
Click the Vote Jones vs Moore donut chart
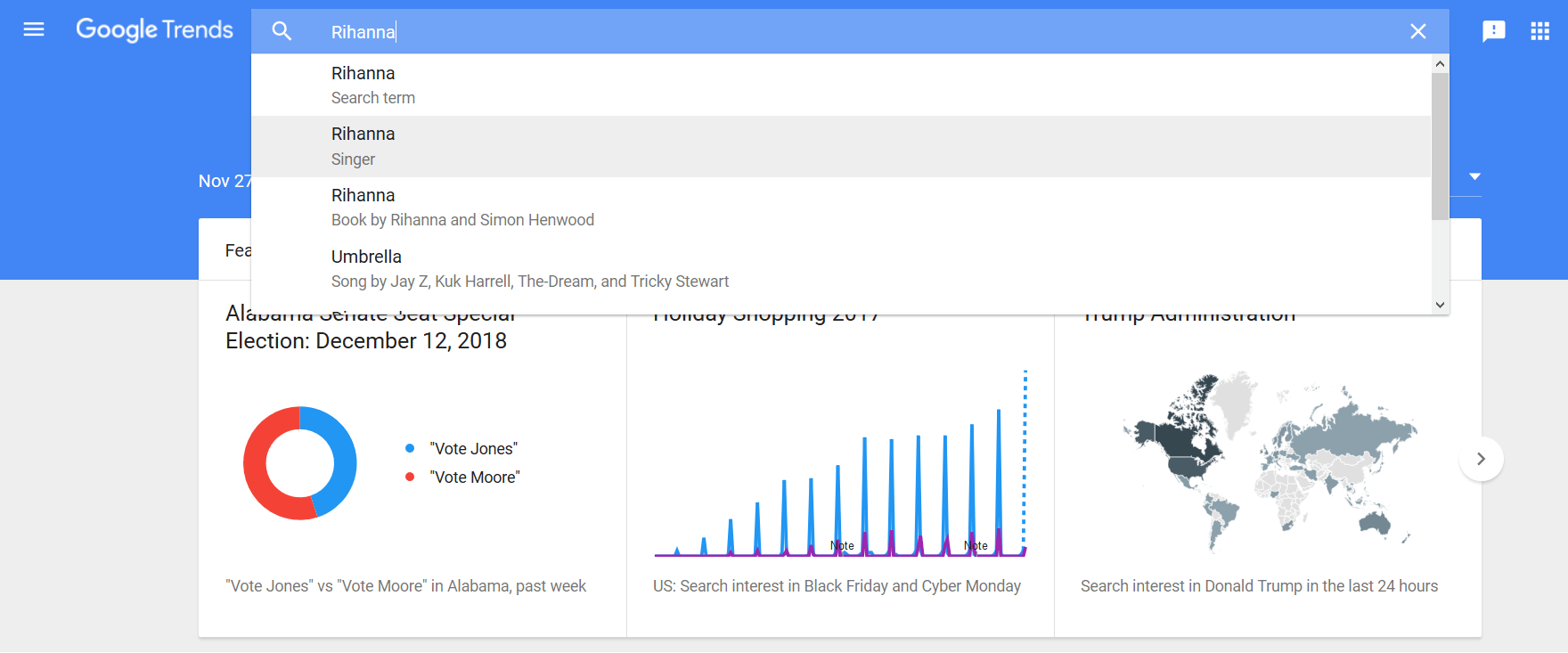pos(300,463)
